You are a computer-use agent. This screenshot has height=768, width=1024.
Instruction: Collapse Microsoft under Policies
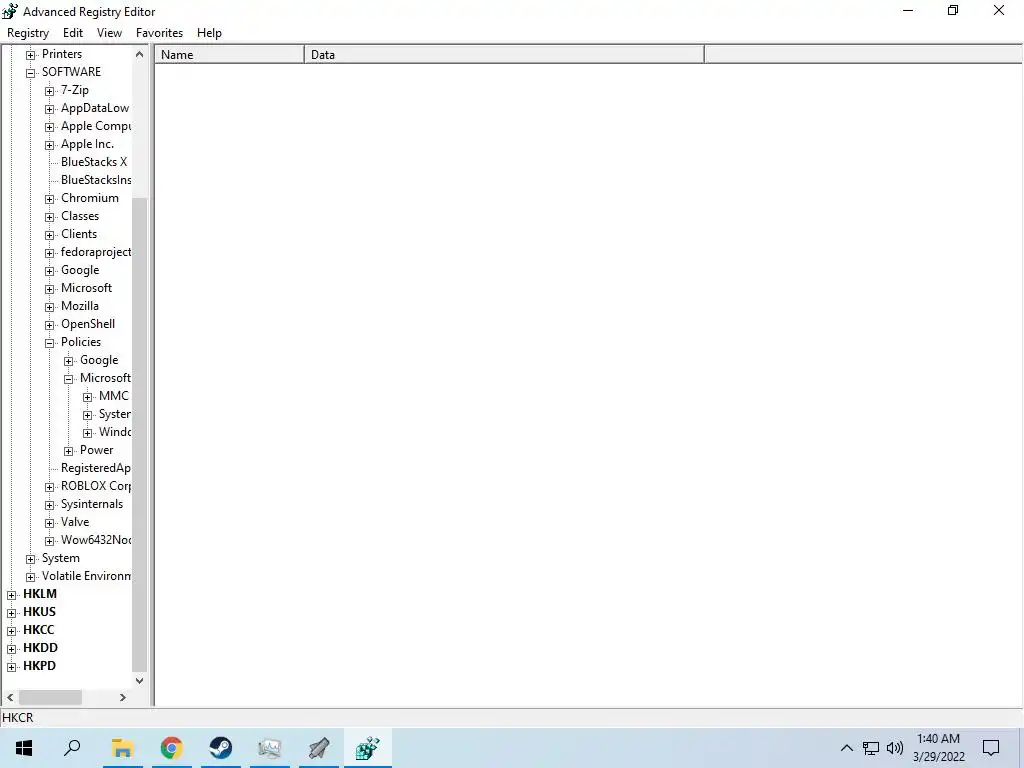(x=68, y=379)
